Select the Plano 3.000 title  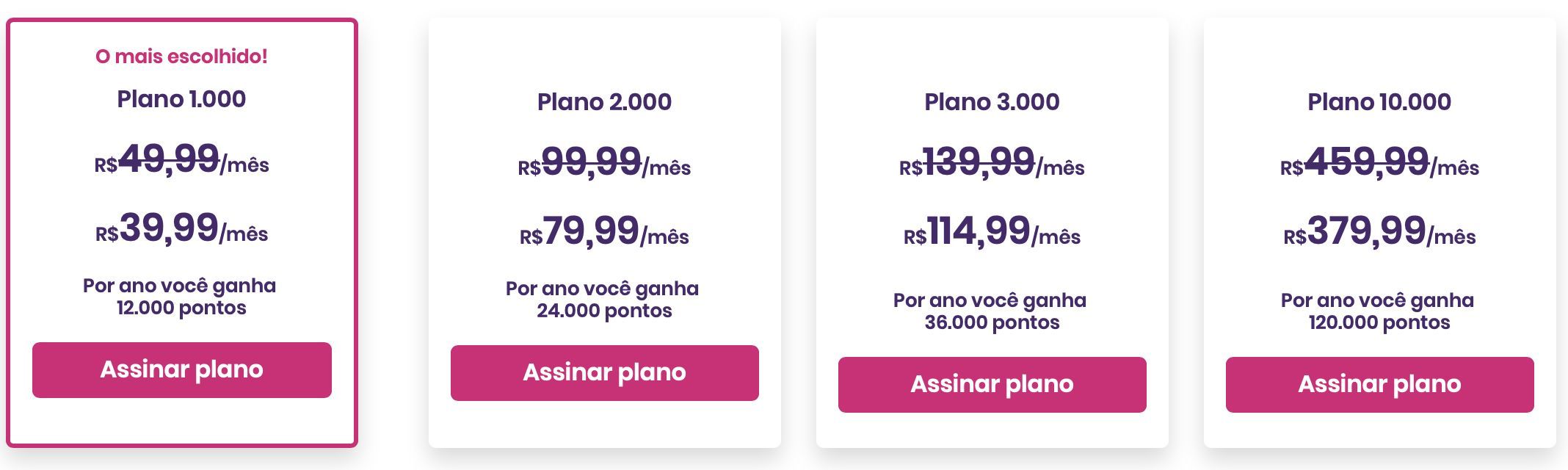(992, 102)
